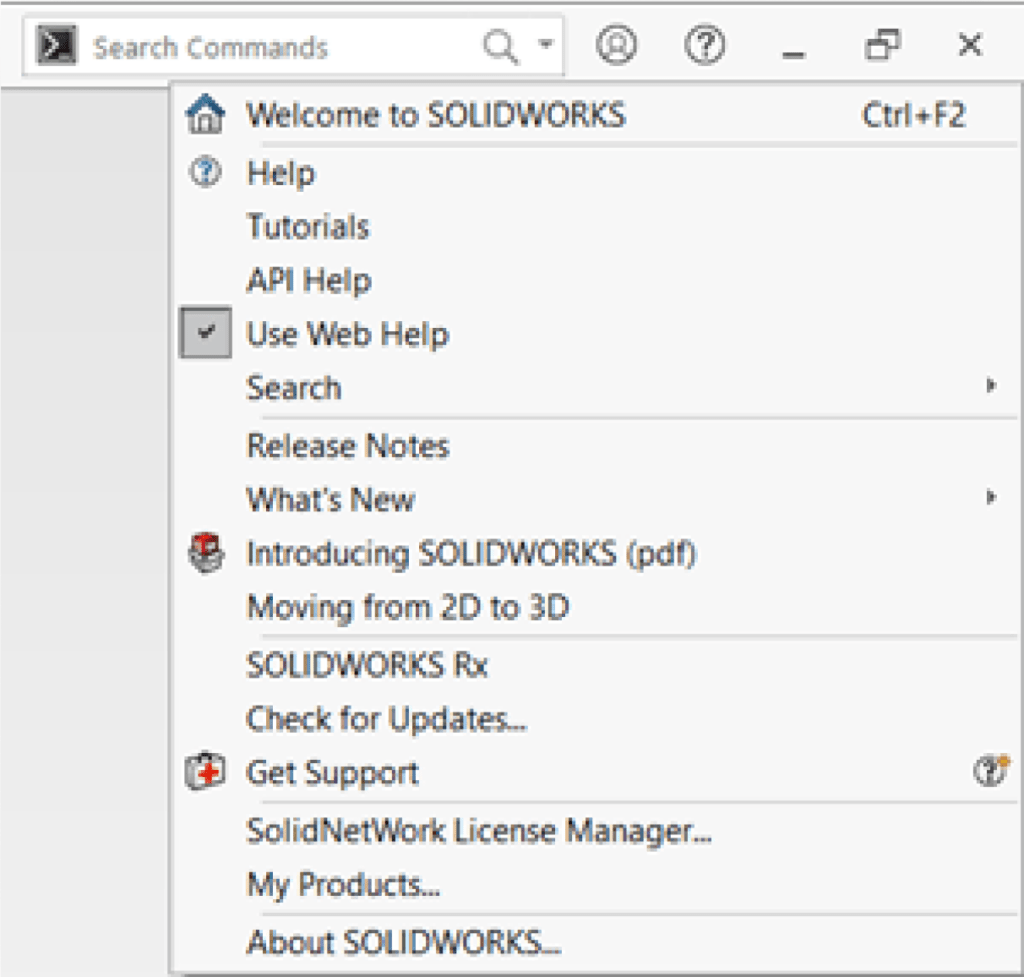Click the home icon next to Welcome to SOLIDWORKS
The image size is (1024, 977).
point(206,114)
